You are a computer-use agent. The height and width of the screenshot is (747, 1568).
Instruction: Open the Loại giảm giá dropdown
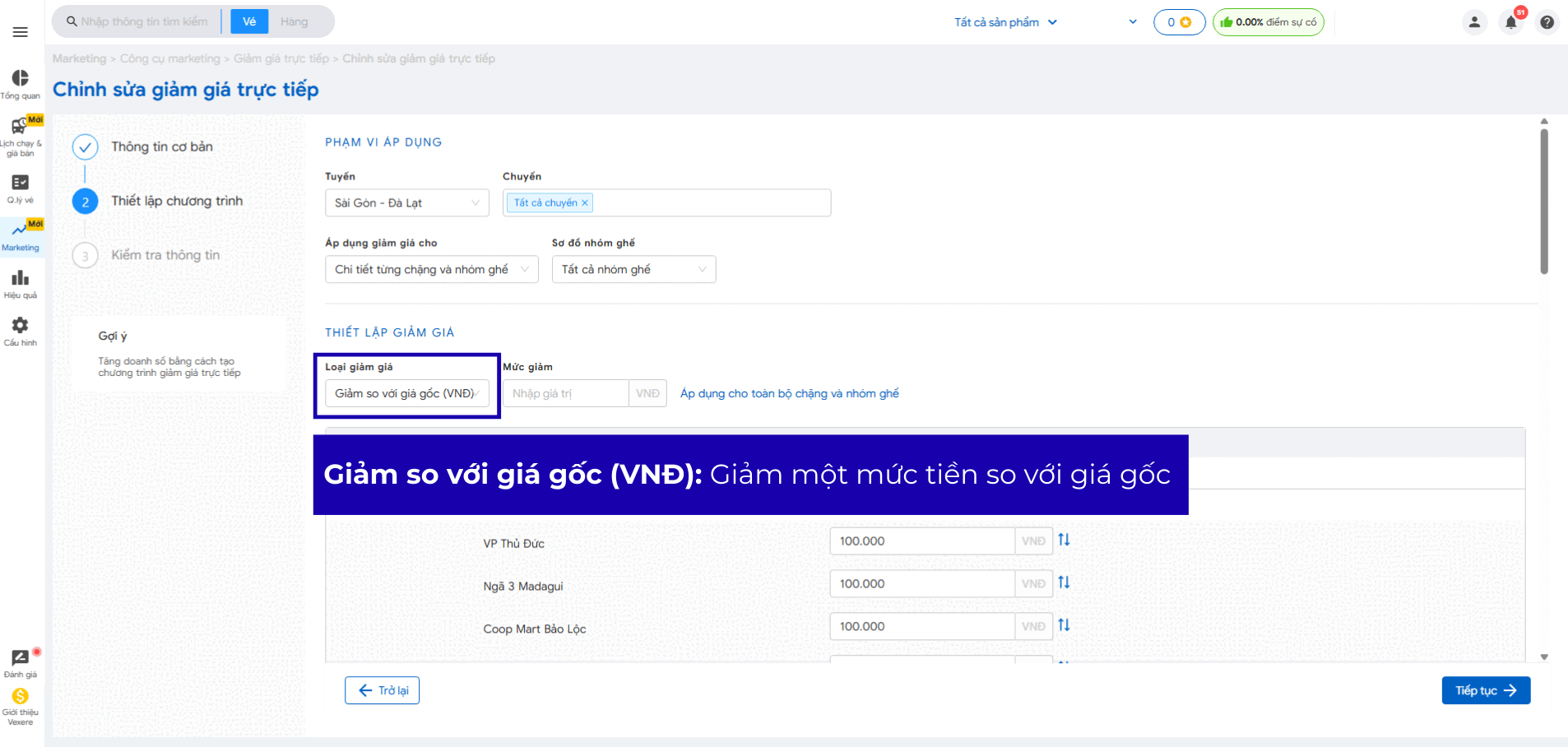406,393
